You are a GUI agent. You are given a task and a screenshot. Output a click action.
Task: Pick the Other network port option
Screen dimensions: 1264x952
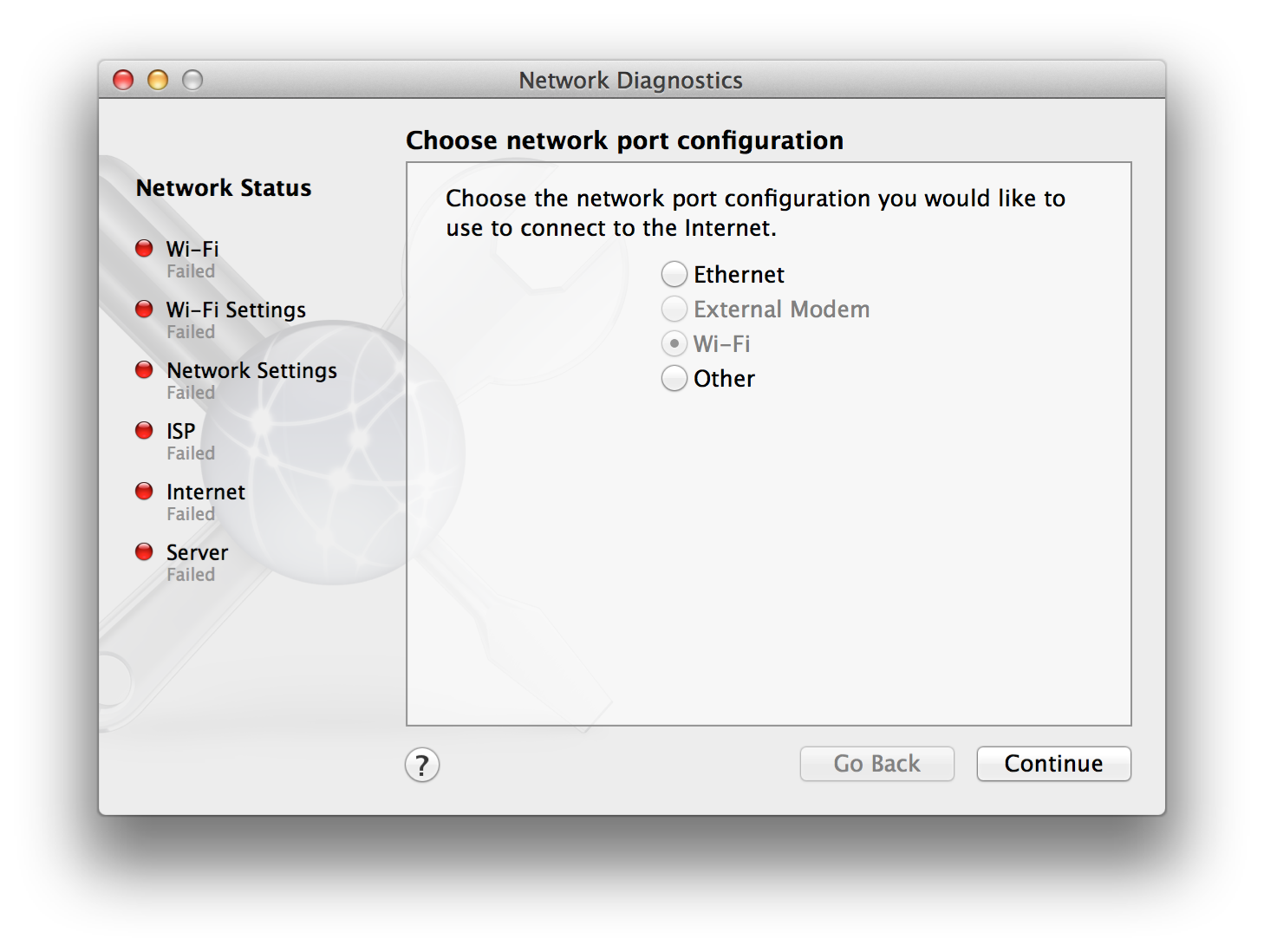coord(674,379)
